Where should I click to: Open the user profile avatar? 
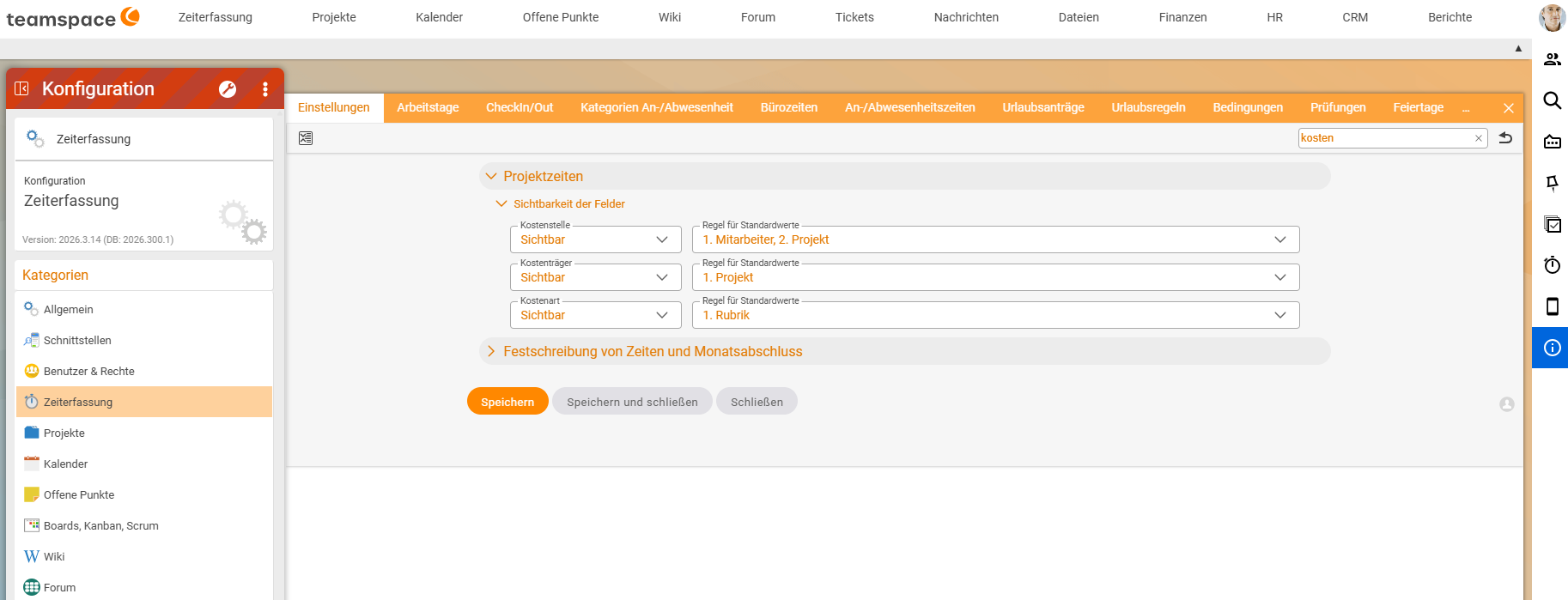tap(1552, 17)
